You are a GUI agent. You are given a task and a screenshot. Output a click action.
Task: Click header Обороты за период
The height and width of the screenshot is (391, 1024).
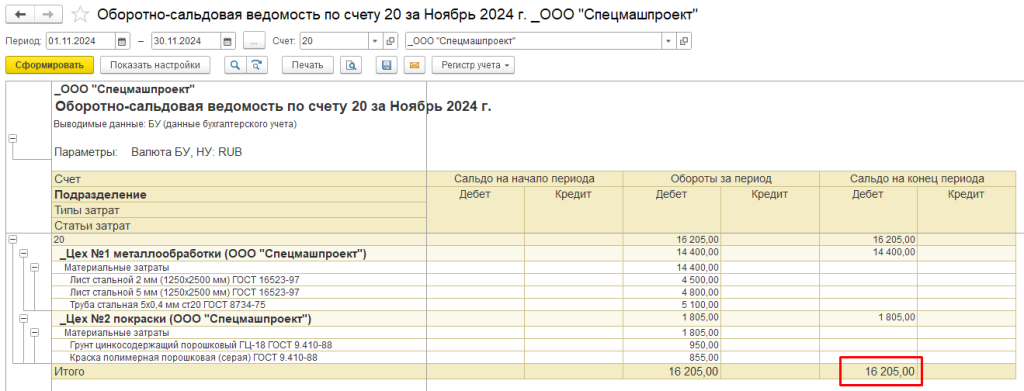721,178
